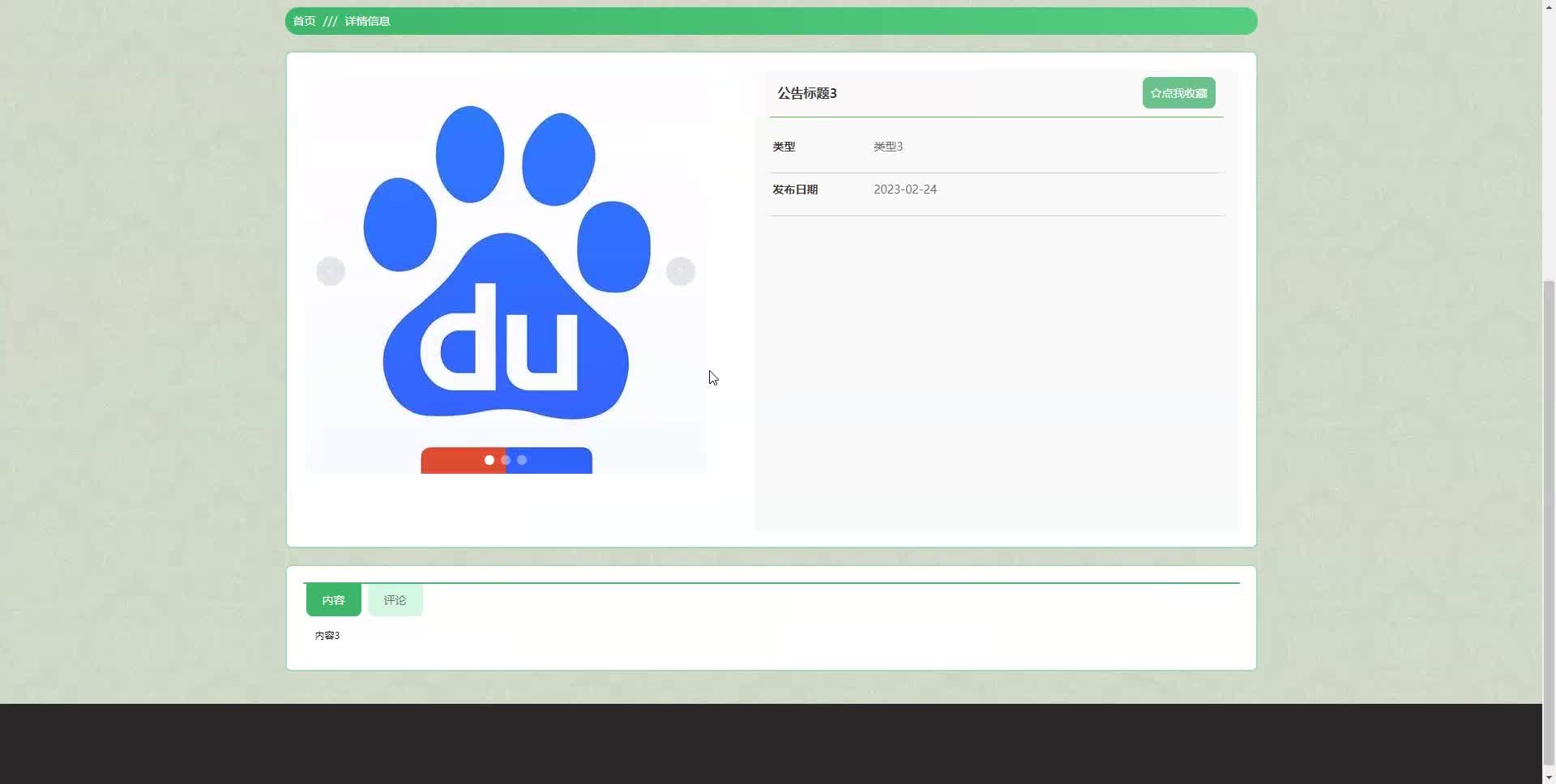Switch to the 内容 tab
This screenshot has width=1556, height=784.
click(x=333, y=600)
